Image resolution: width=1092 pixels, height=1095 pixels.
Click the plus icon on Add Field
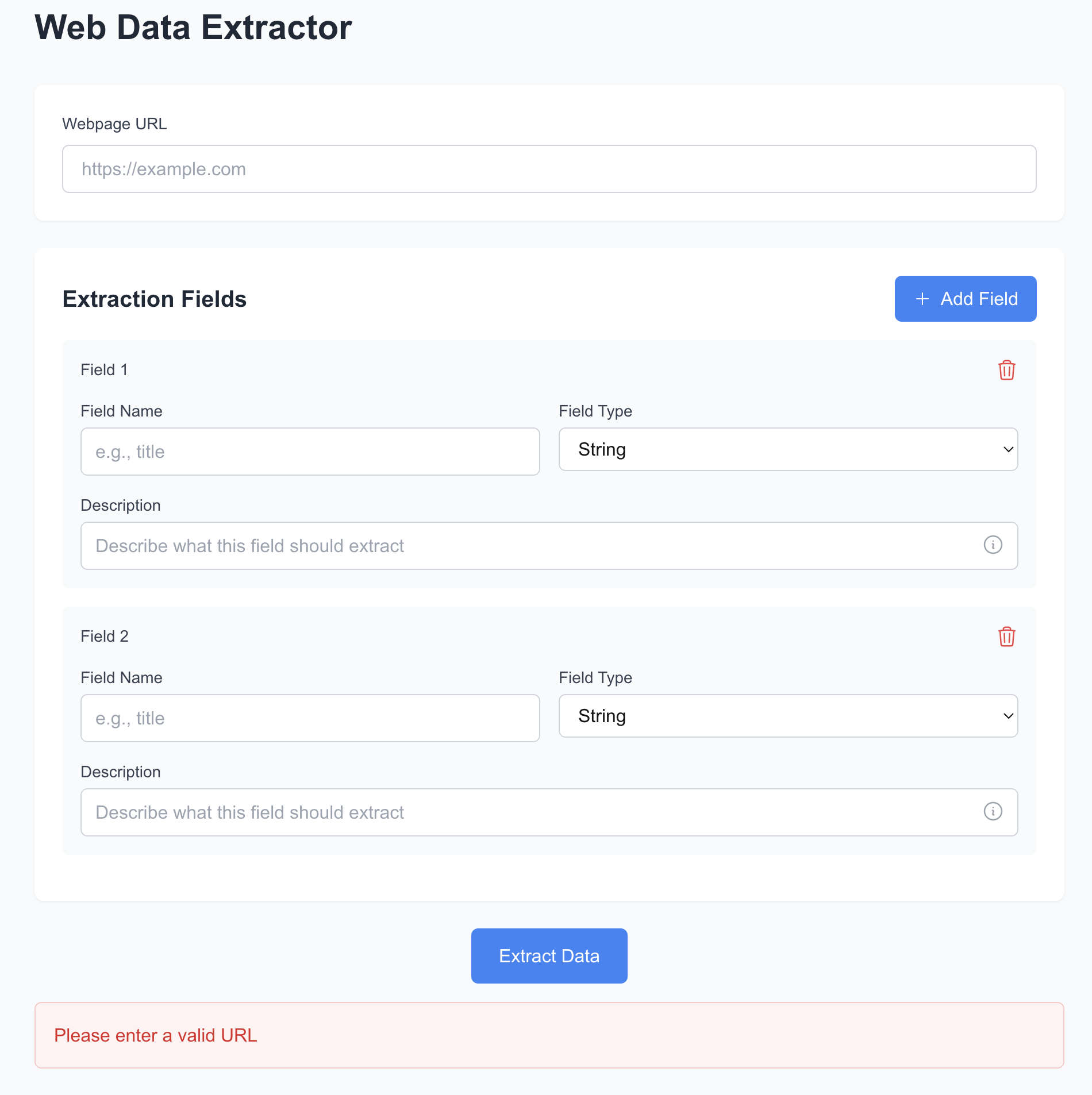(922, 299)
